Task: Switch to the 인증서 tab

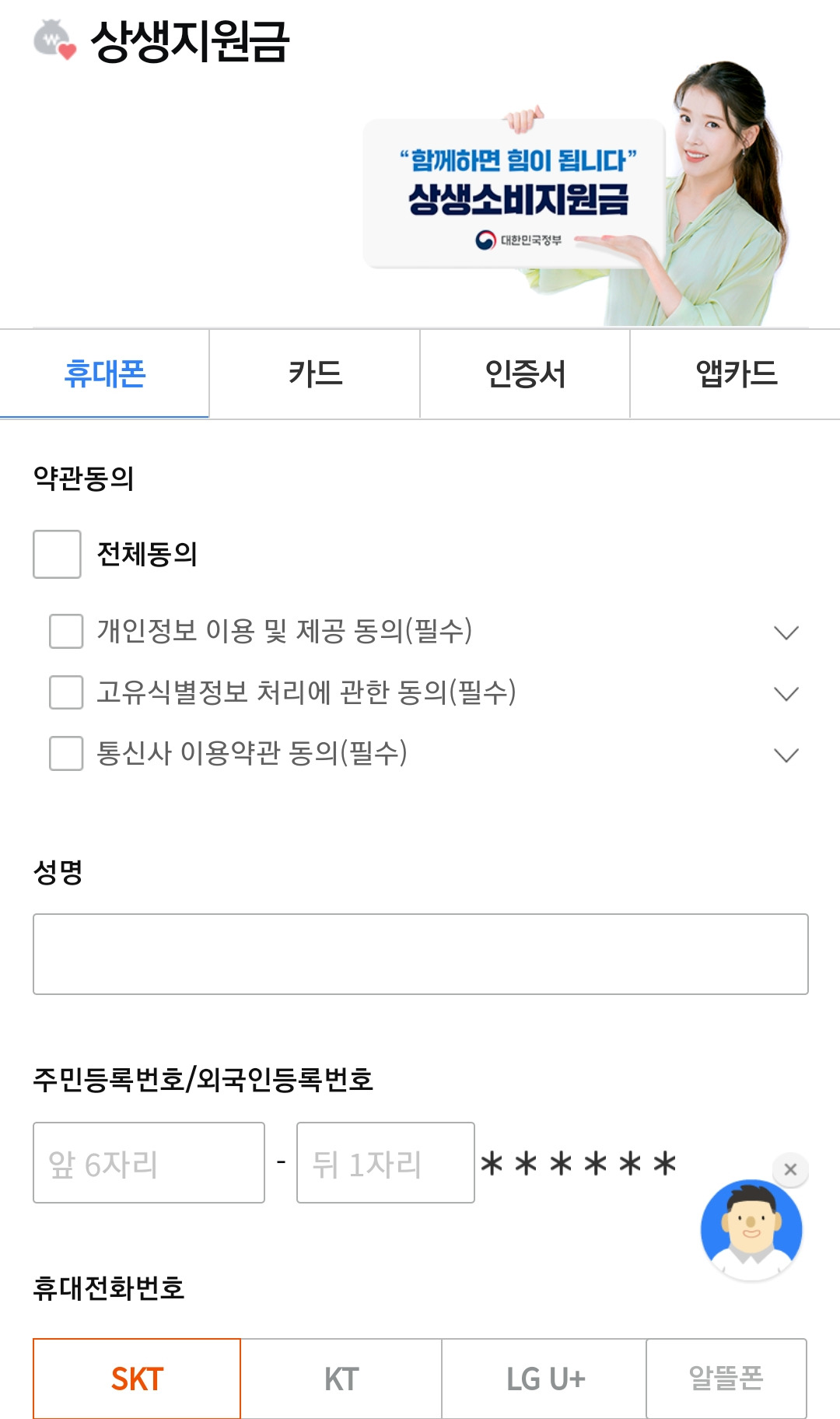Action: pos(525,374)
